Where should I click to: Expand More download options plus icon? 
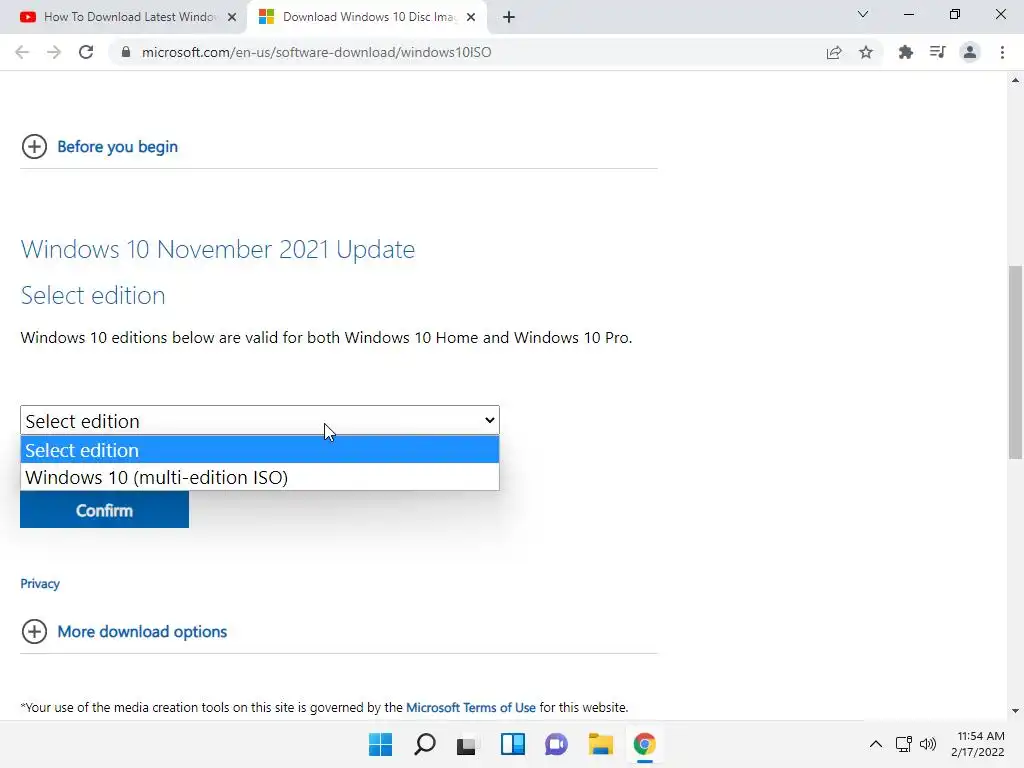coord(34,632)
